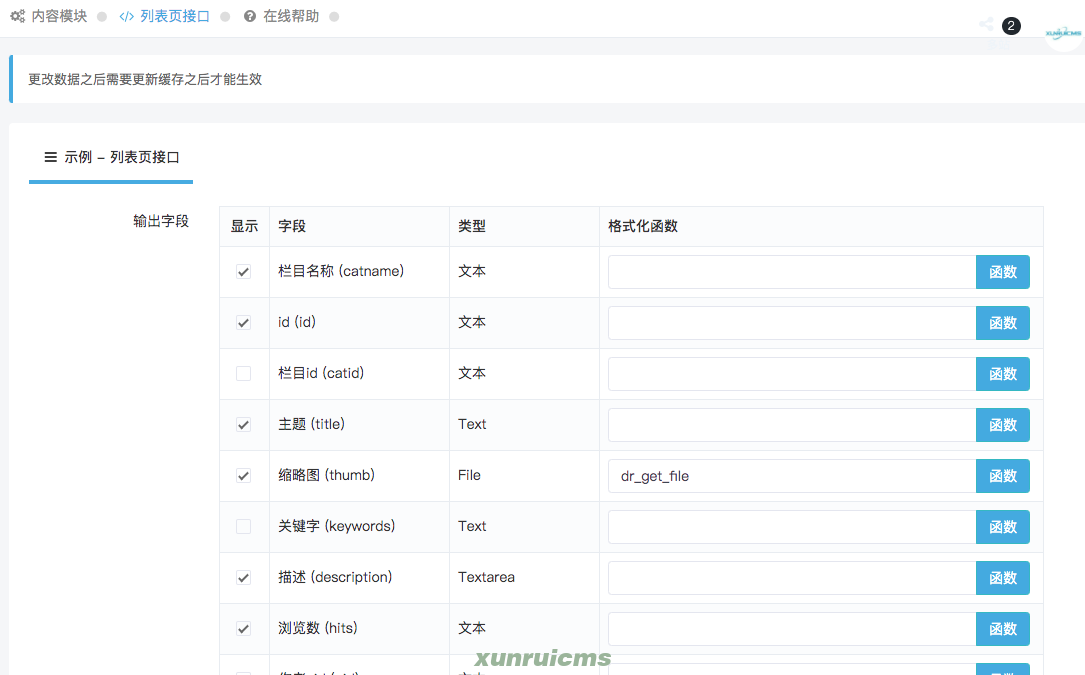Focus the format function field for catname

tap(792, 272)
